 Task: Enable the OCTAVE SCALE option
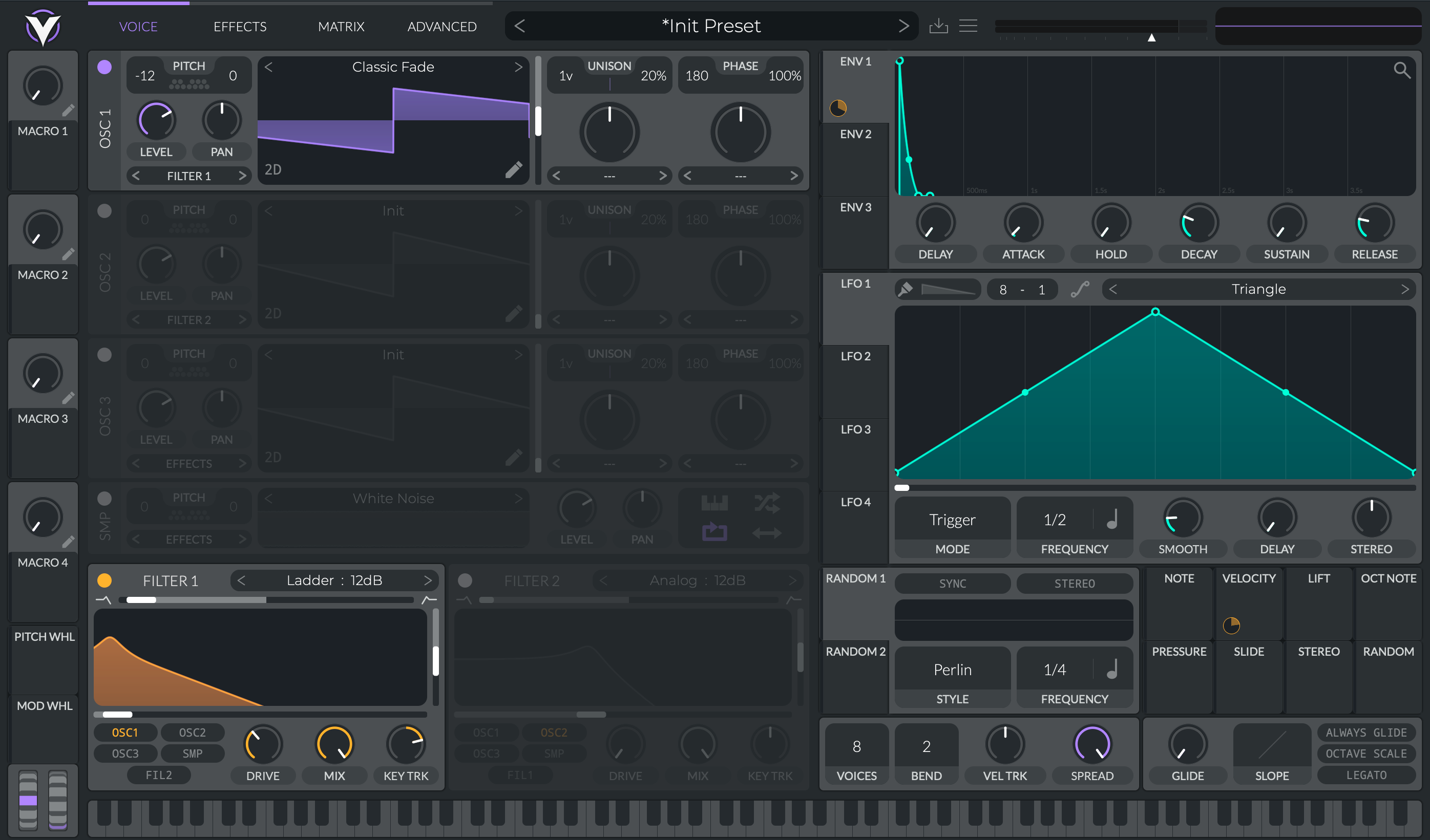pyautogui.click(x=1366, y=753)
